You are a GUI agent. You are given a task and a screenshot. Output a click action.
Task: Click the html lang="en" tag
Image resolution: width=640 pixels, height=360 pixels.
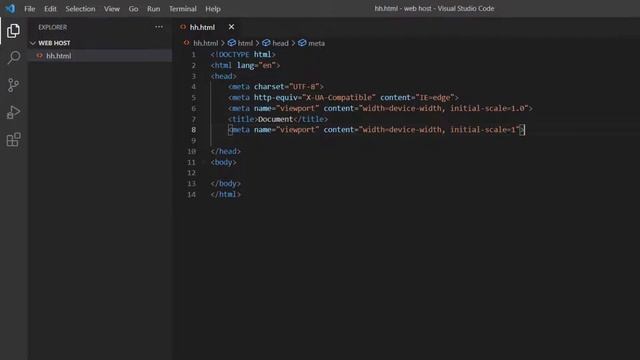coord(245,65)
